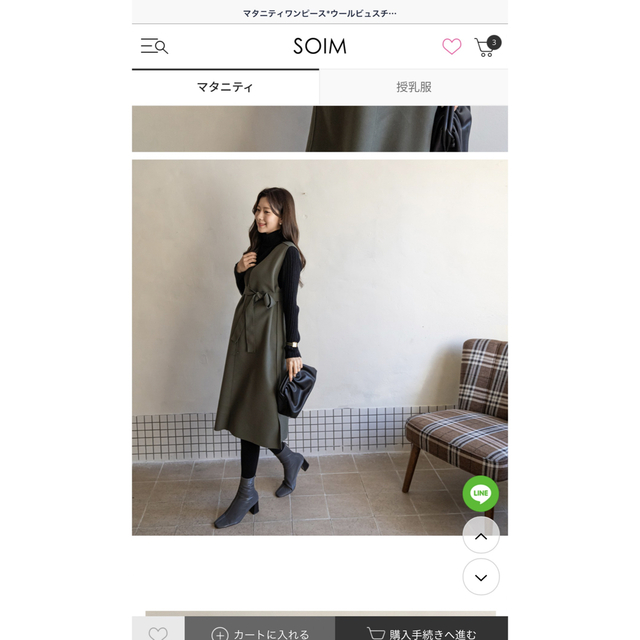Go to homepage via SOIM logo
Viewport: 640px width, 640px height.
pos(320,46)
